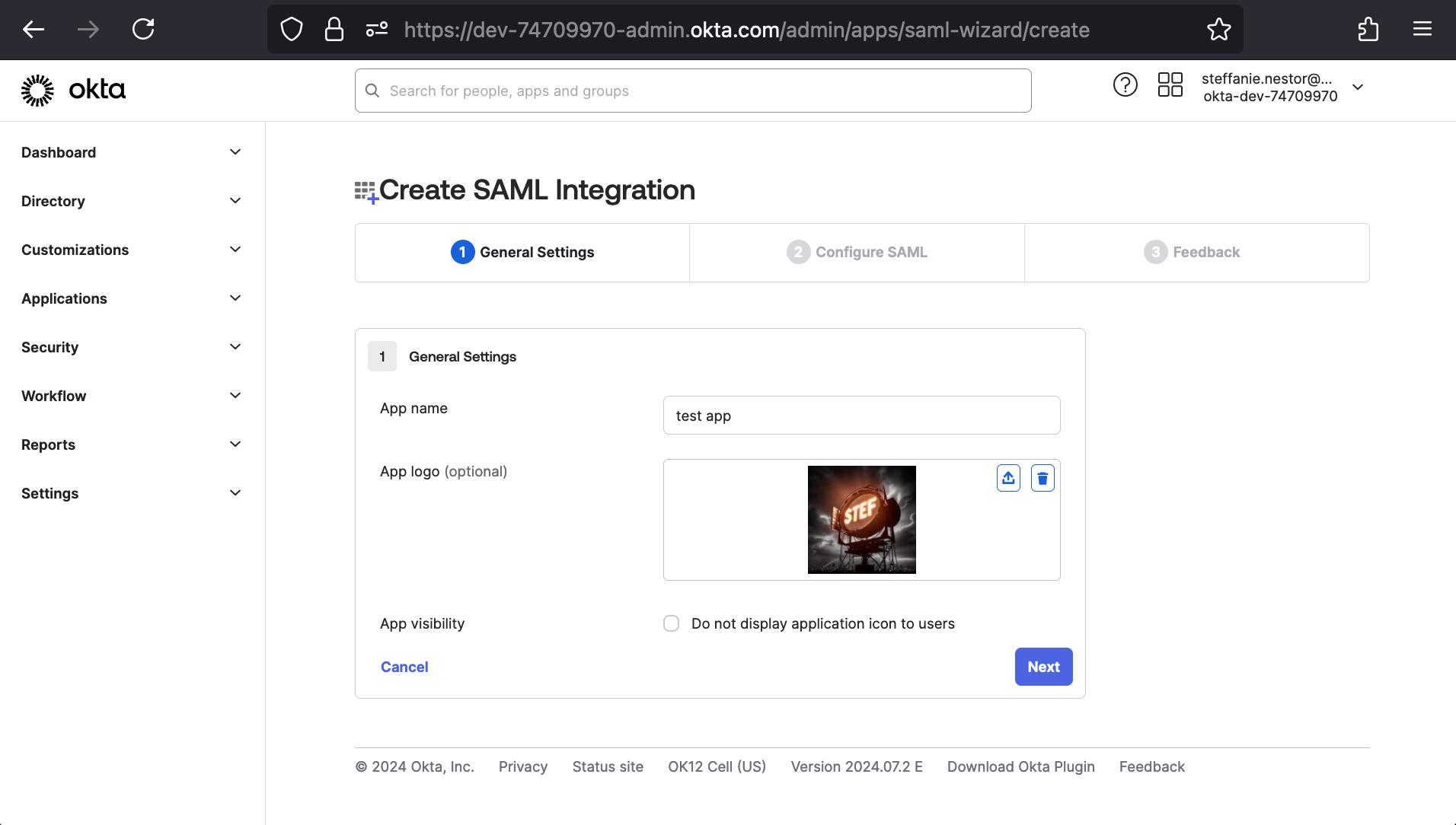Open the Status site footer link
This screenshot has height=825, width=1456.
pyautogui.click(x=608, y=766)
